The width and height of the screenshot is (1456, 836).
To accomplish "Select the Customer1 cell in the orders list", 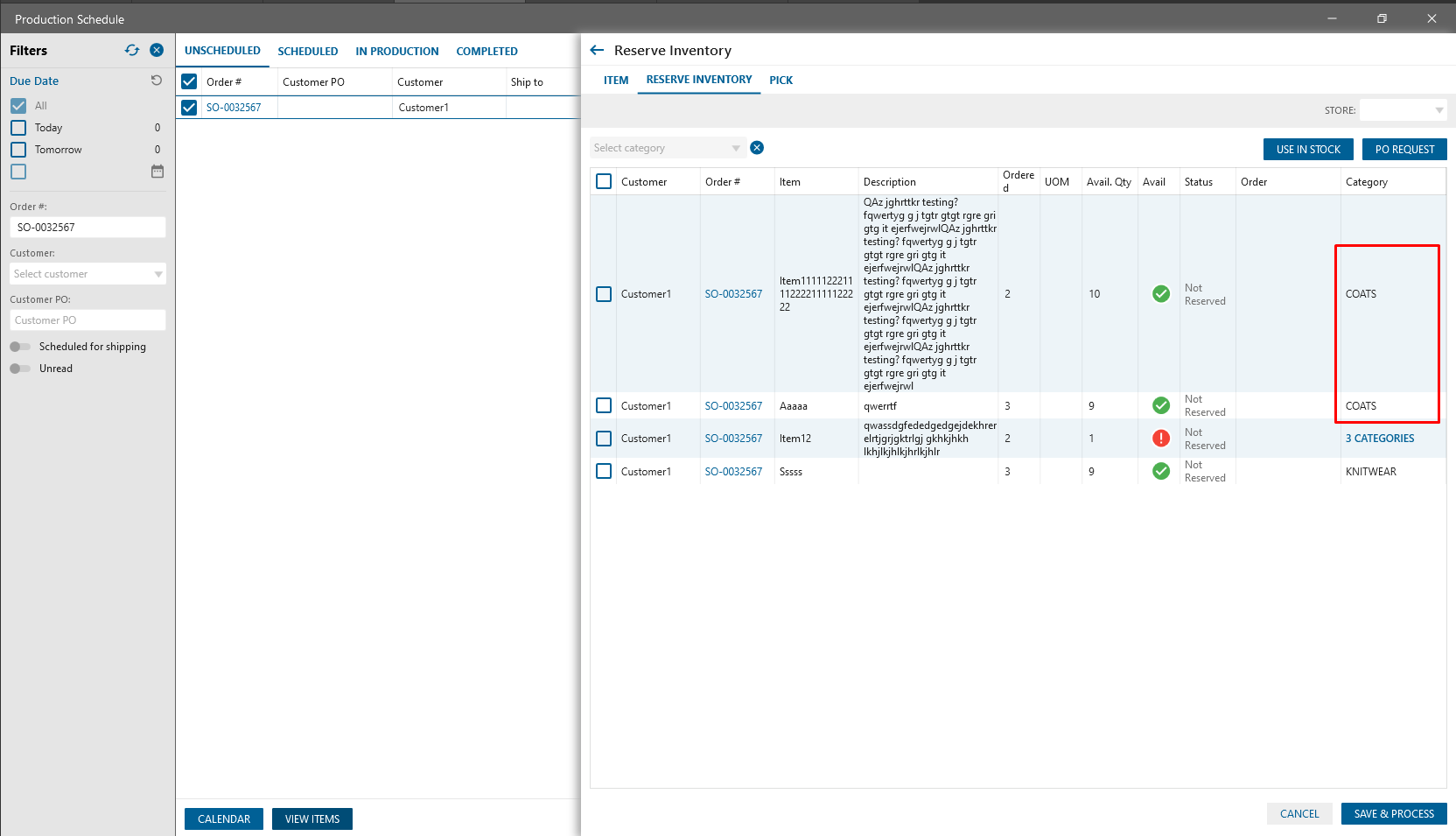I will click(x=423, y=108).
